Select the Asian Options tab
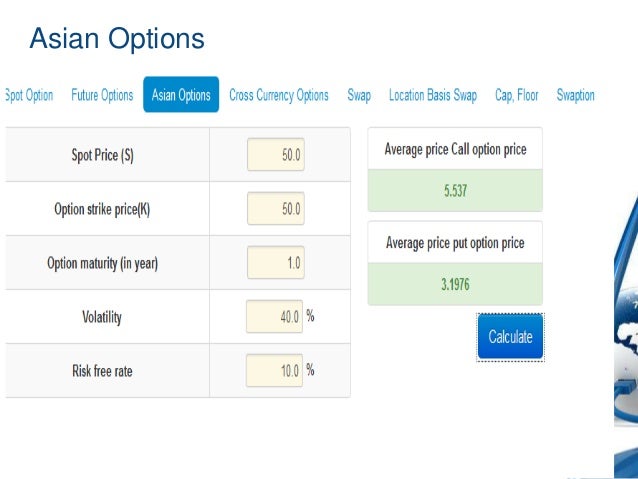Image resolution: width=638 pixels, height=479 pixels. (x=181, y=94)
